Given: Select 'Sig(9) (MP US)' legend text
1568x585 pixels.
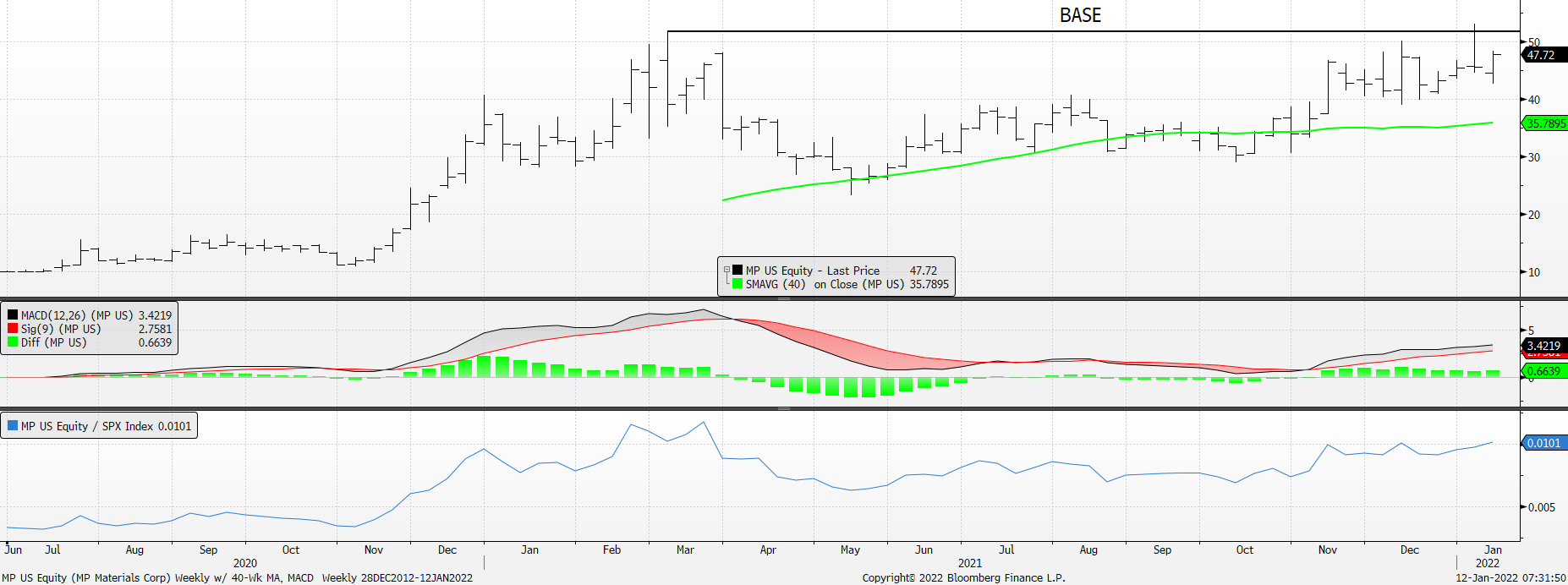Looking at the screenshot, I should point(61,329).
